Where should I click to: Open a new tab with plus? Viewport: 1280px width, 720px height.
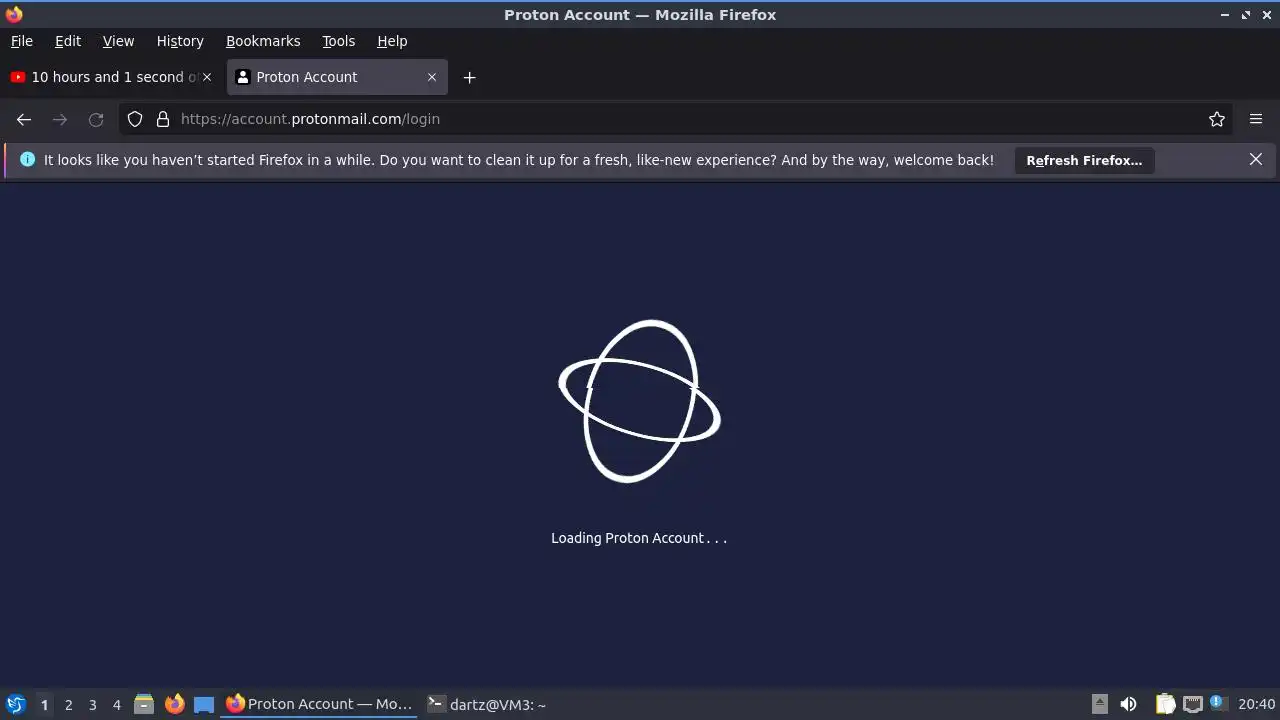(x=469, y=77)
